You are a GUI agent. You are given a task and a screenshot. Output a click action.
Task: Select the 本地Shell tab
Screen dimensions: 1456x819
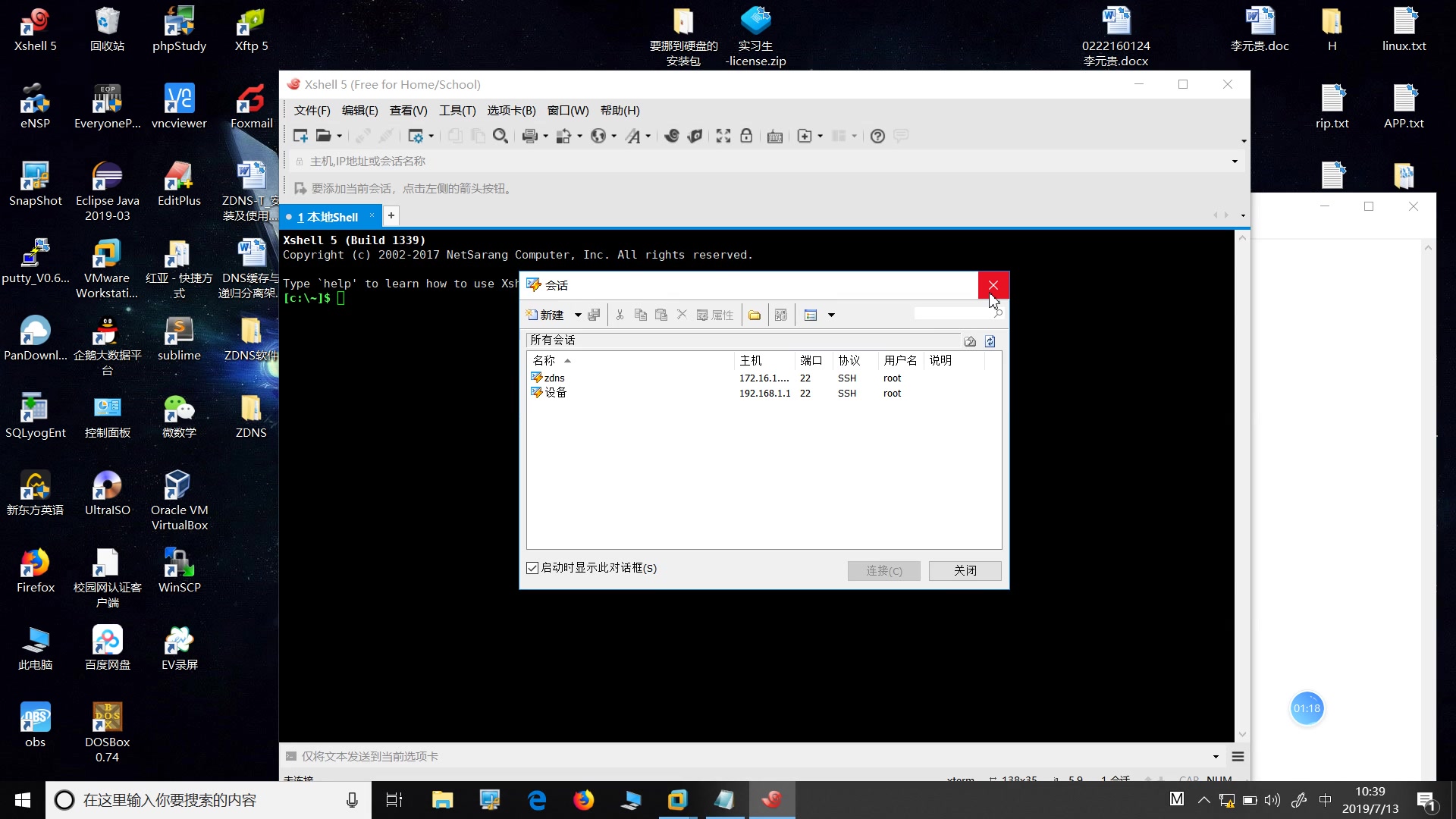pyautogui.click(x=328, y=217)
